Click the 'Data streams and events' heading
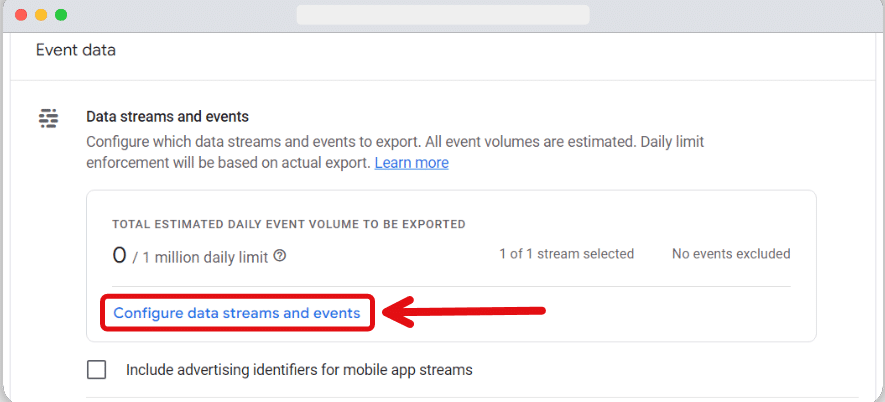 (x=167, y=117)
